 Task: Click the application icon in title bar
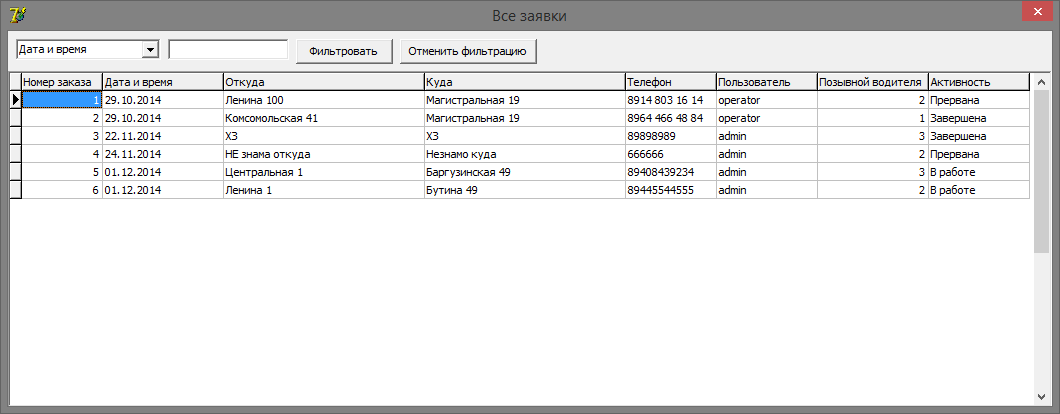[x=18, y=14]
